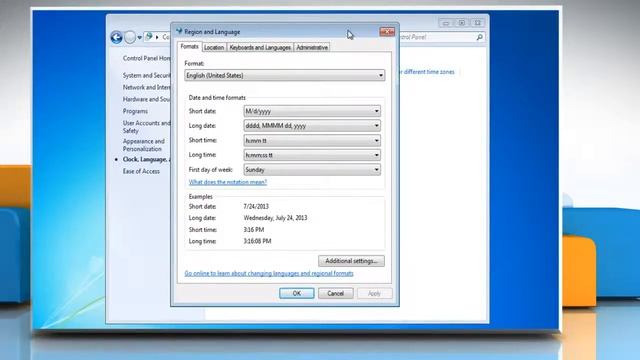Switch to the Location tab
This screenshot has width=640, height=360.
214,47
